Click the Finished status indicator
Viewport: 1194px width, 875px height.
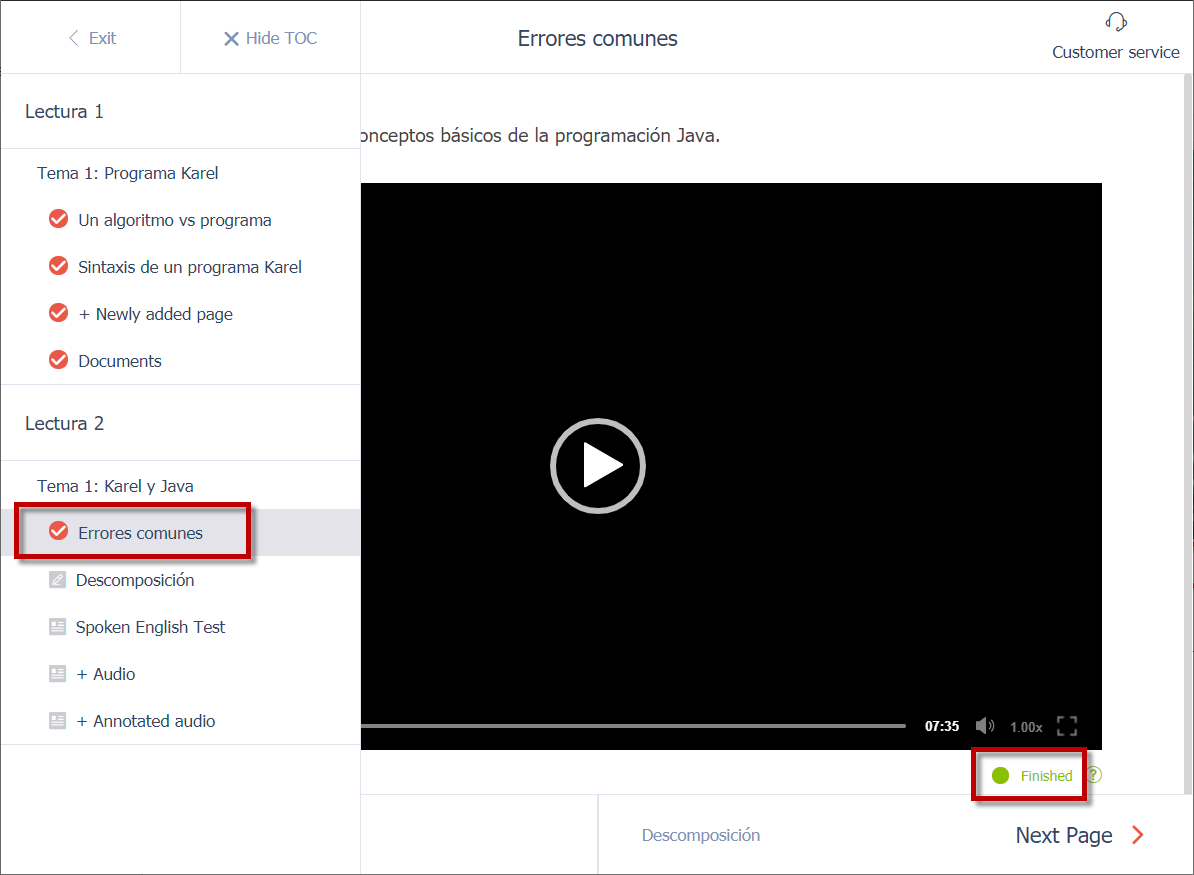pos(1032,775)
